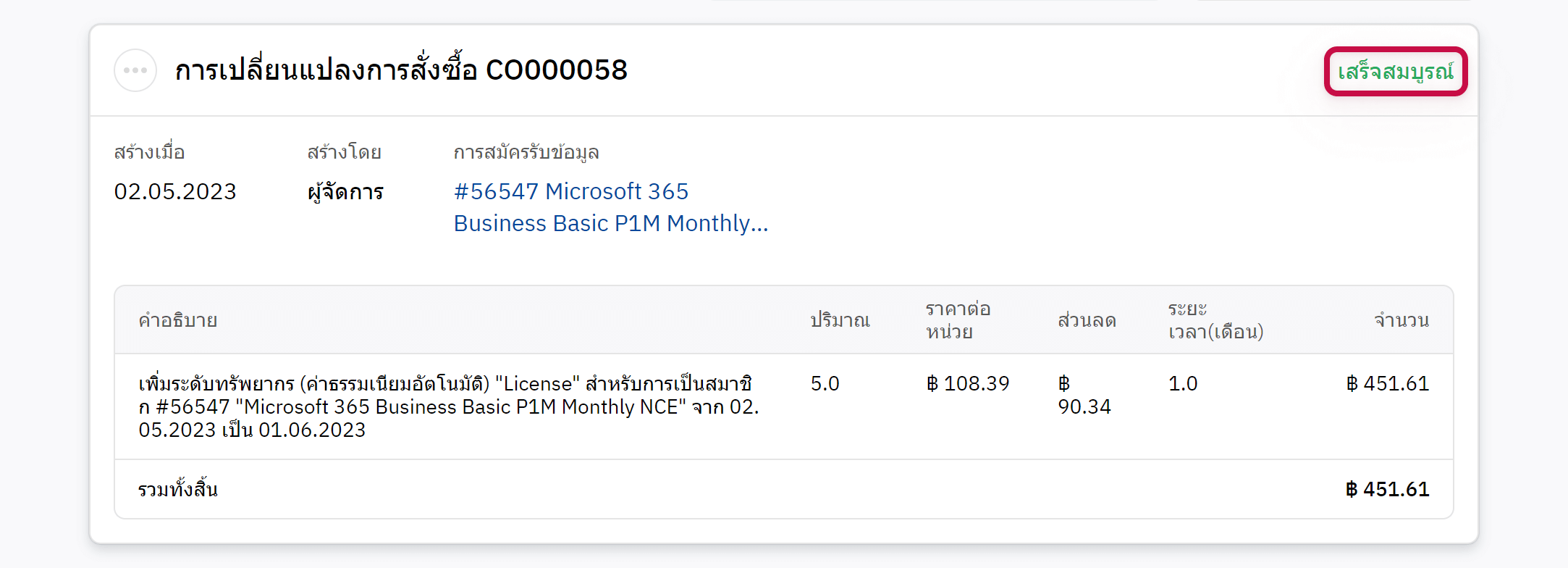The width and height of the screenshot is (1568, 568).
Task: Click the รวมทั้งสิ้น total label
Action: coord(178,490)
